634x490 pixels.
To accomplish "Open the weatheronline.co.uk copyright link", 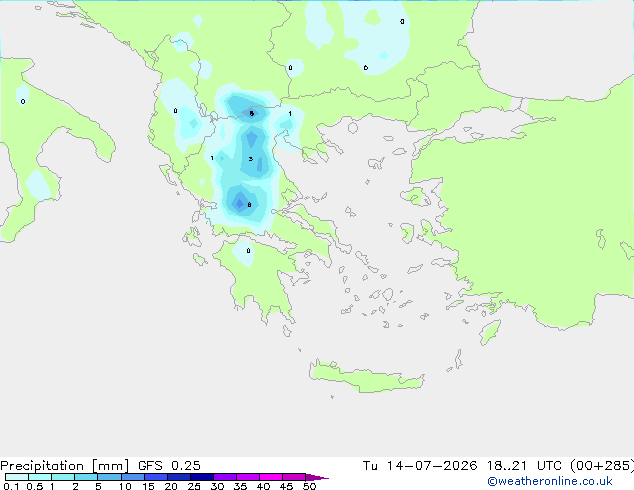I will tap(550, 482).
